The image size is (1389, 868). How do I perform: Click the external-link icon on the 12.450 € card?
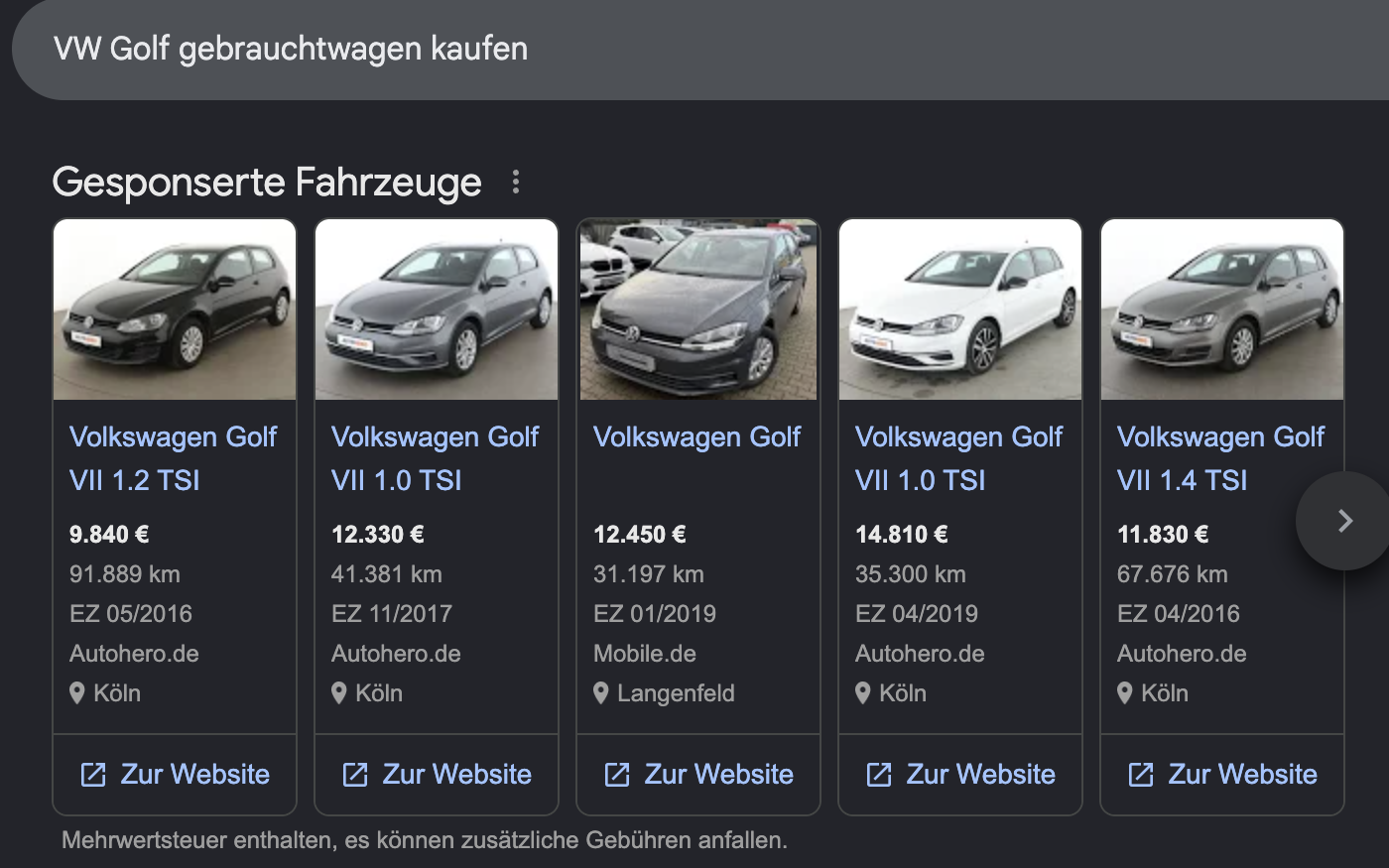click(x=617, y=775)
